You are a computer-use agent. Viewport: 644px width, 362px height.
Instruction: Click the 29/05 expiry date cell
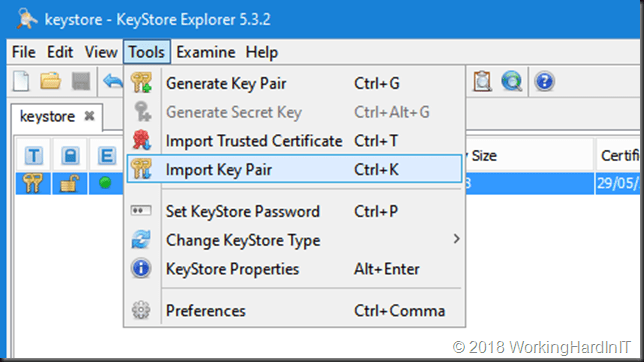(618, 183)
